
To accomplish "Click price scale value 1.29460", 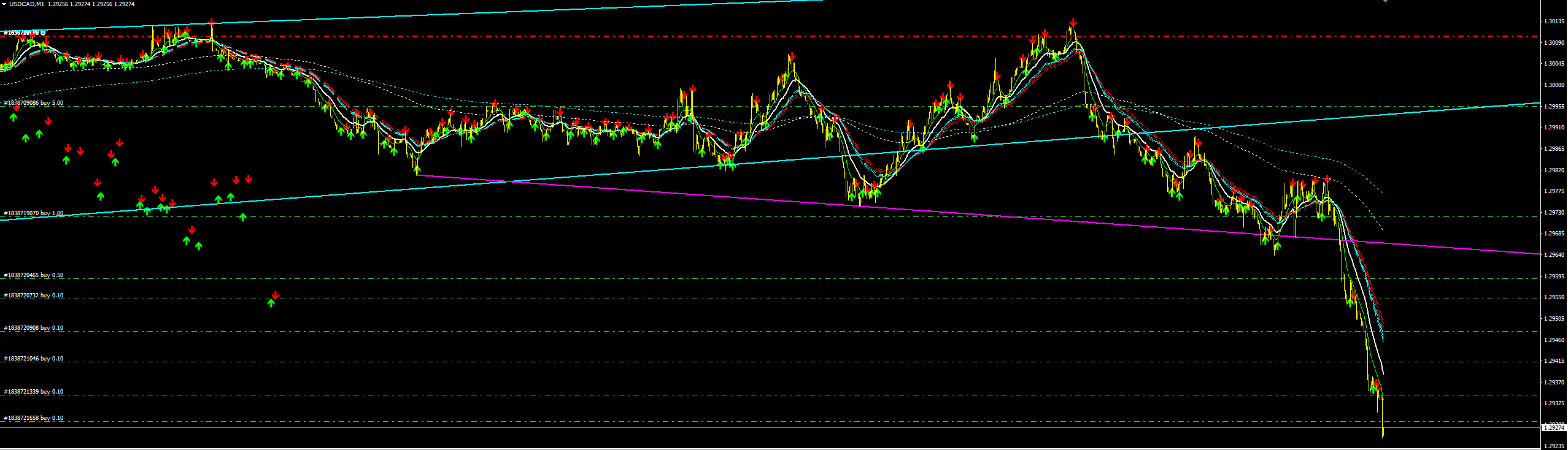I will point(1553,340).
